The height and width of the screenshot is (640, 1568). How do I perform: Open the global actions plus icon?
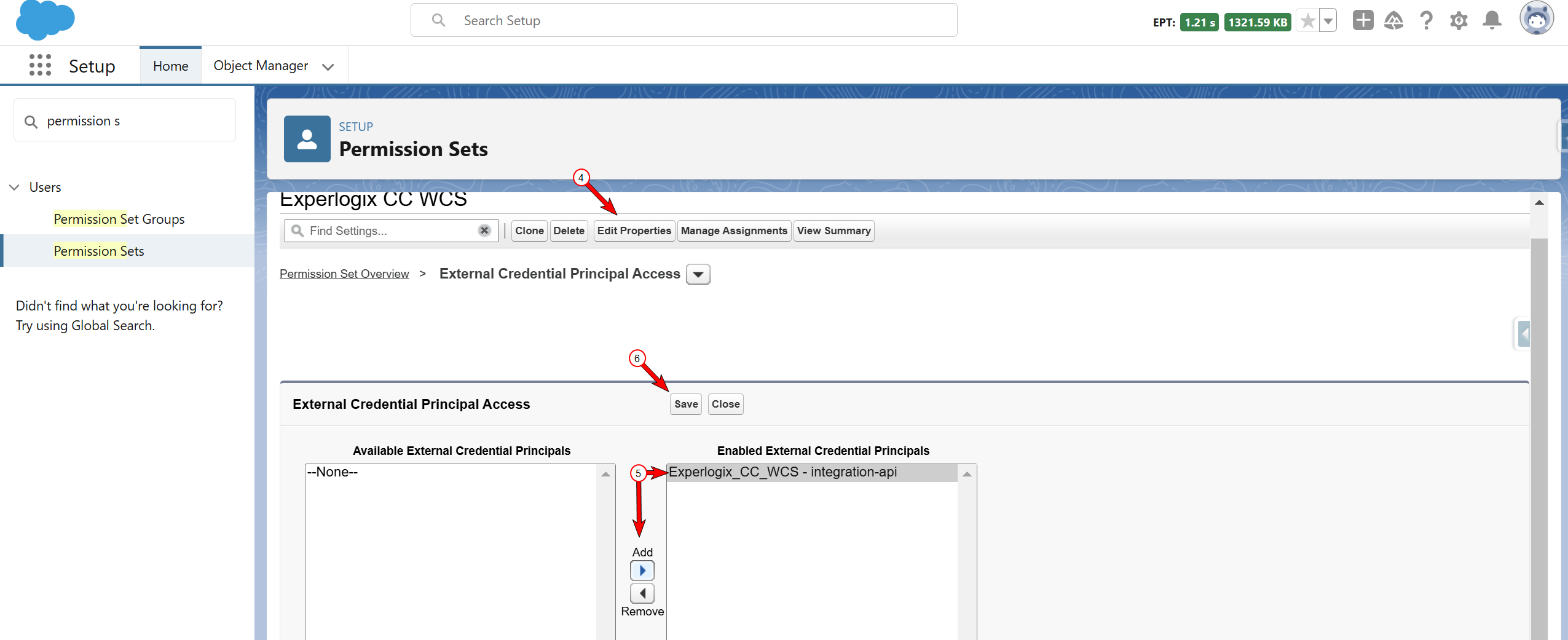tap(1363, 20)
